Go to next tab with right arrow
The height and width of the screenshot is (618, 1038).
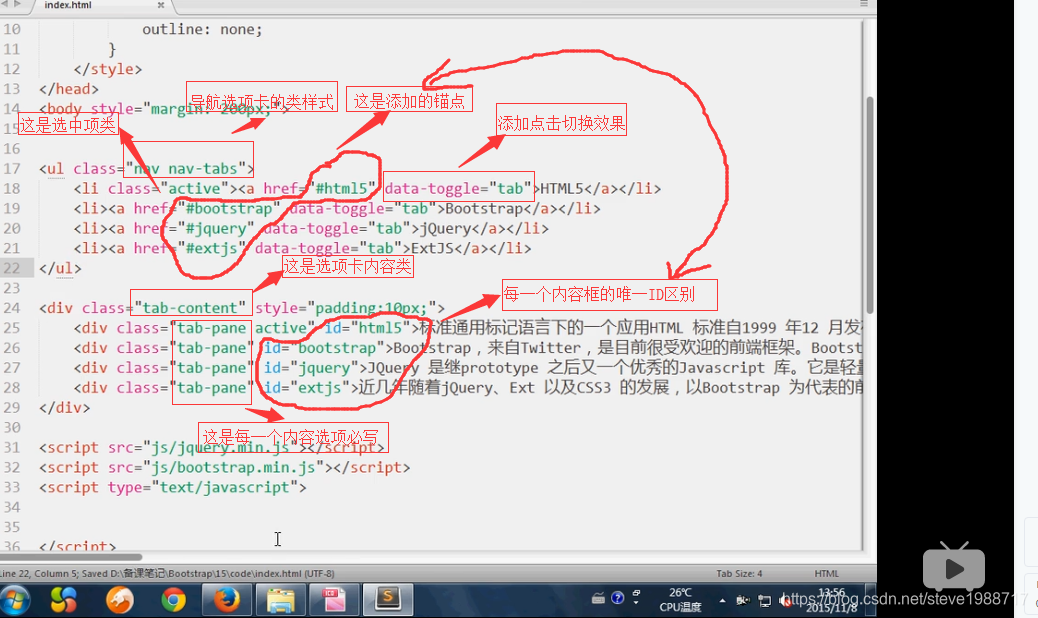click(17, 4)
